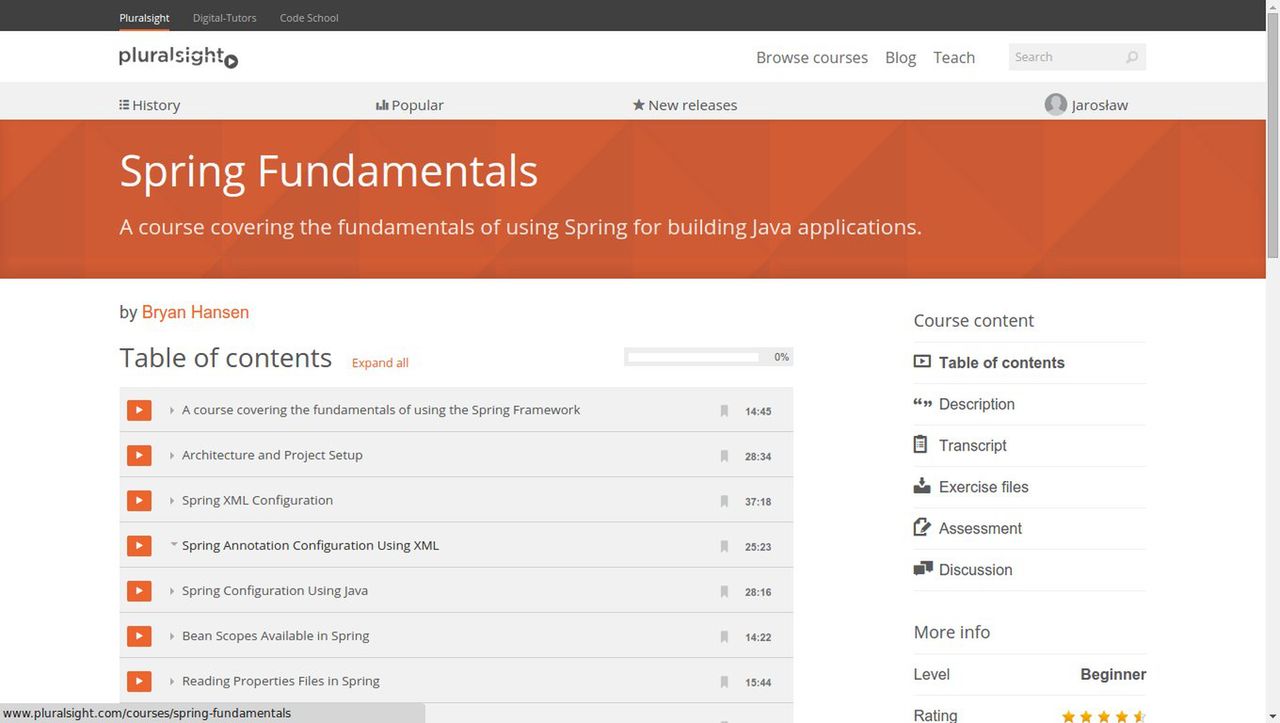Bookmark Spring Configuration Using Java module
1280x723 pixels.
tap(724, 591)
